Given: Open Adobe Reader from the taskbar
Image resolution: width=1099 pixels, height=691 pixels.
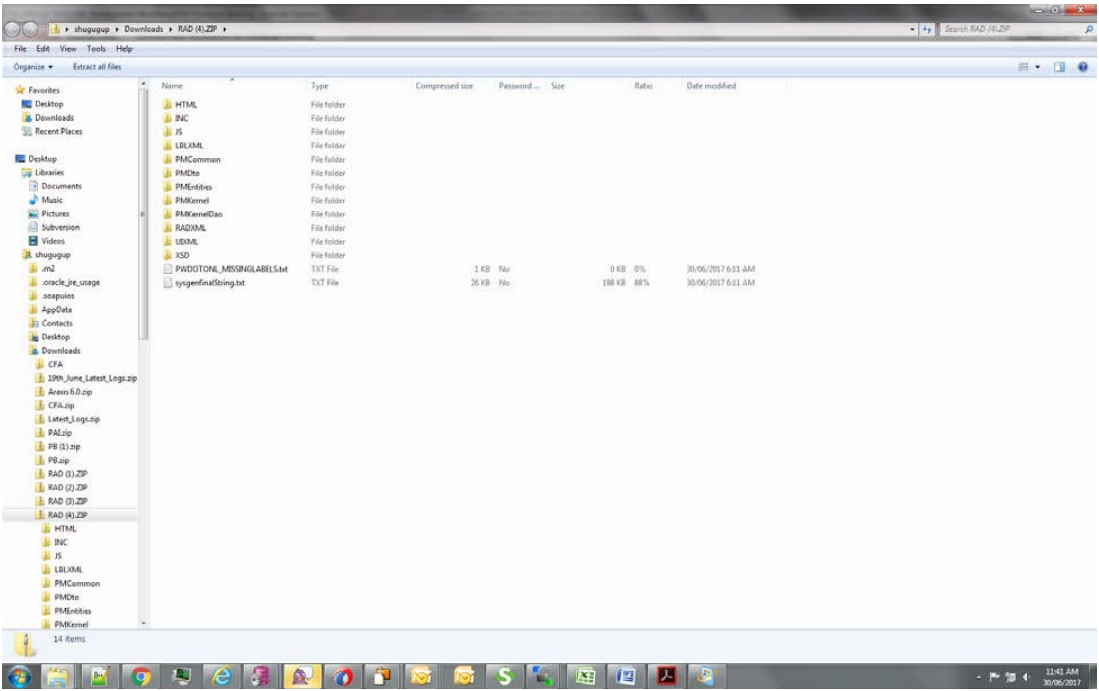Looking at the screenshot, I should point(666,676).
